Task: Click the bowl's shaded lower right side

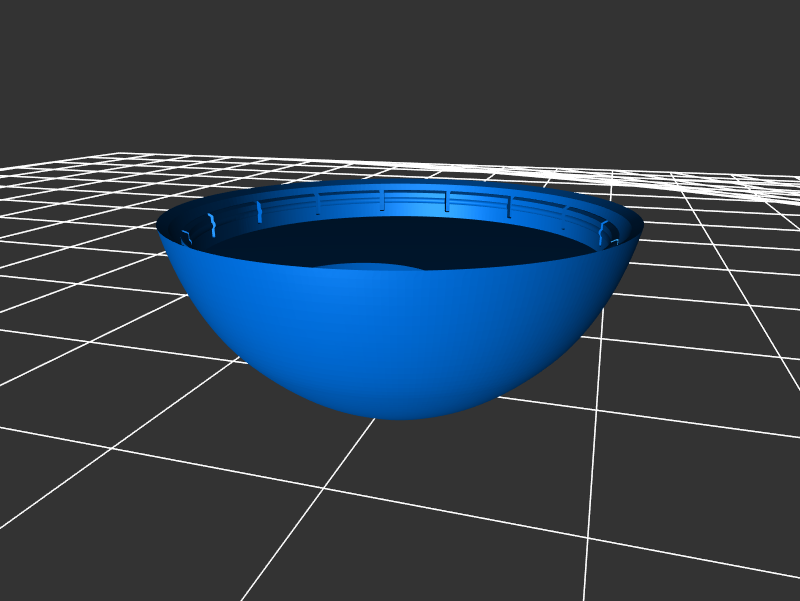Action: (x=540, y=350)
